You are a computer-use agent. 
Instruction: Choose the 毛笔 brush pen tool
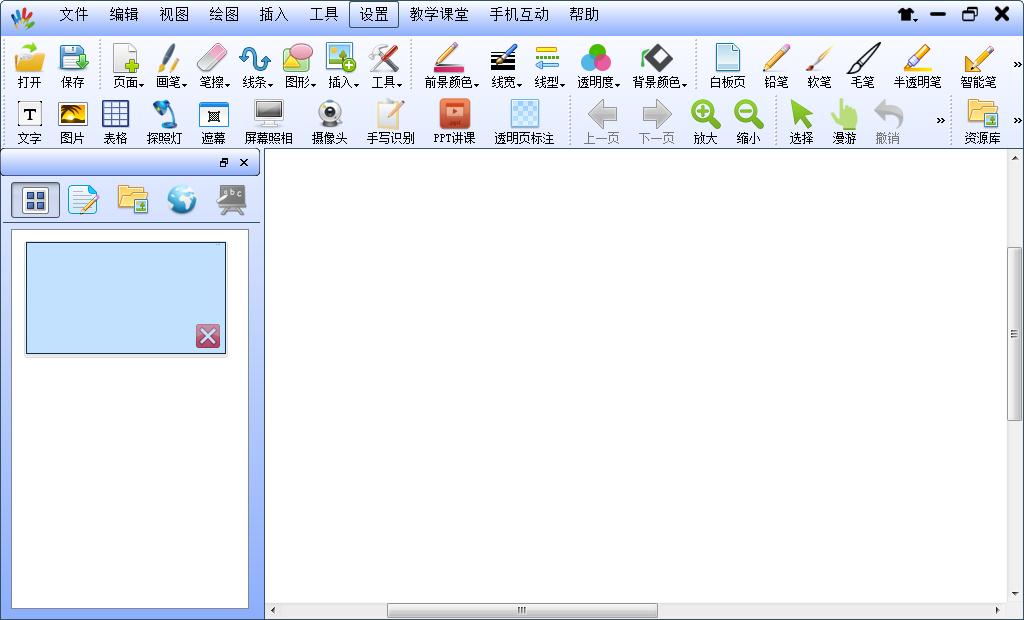click(862, 65)
